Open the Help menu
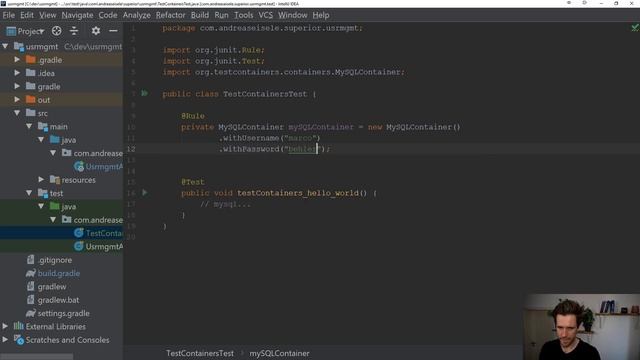The width and height of the screenshot is (640, 360). point(321,15)
